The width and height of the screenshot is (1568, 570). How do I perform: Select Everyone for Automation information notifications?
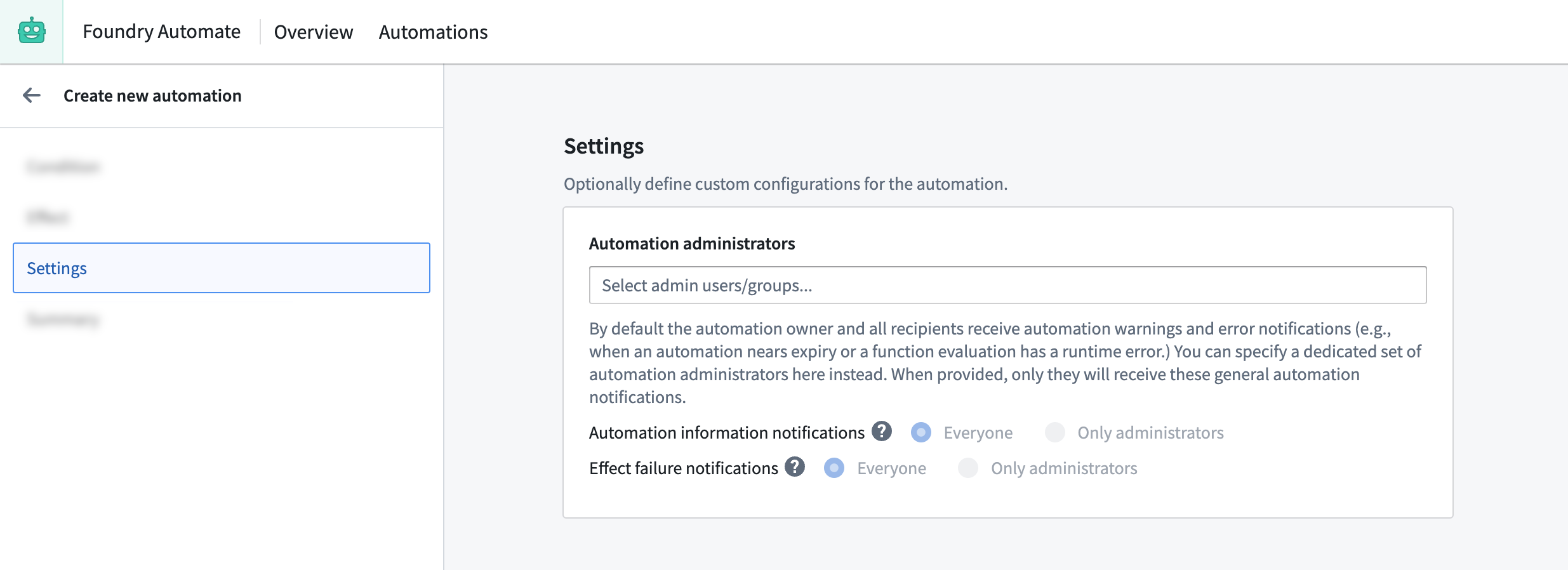point(921,432)
